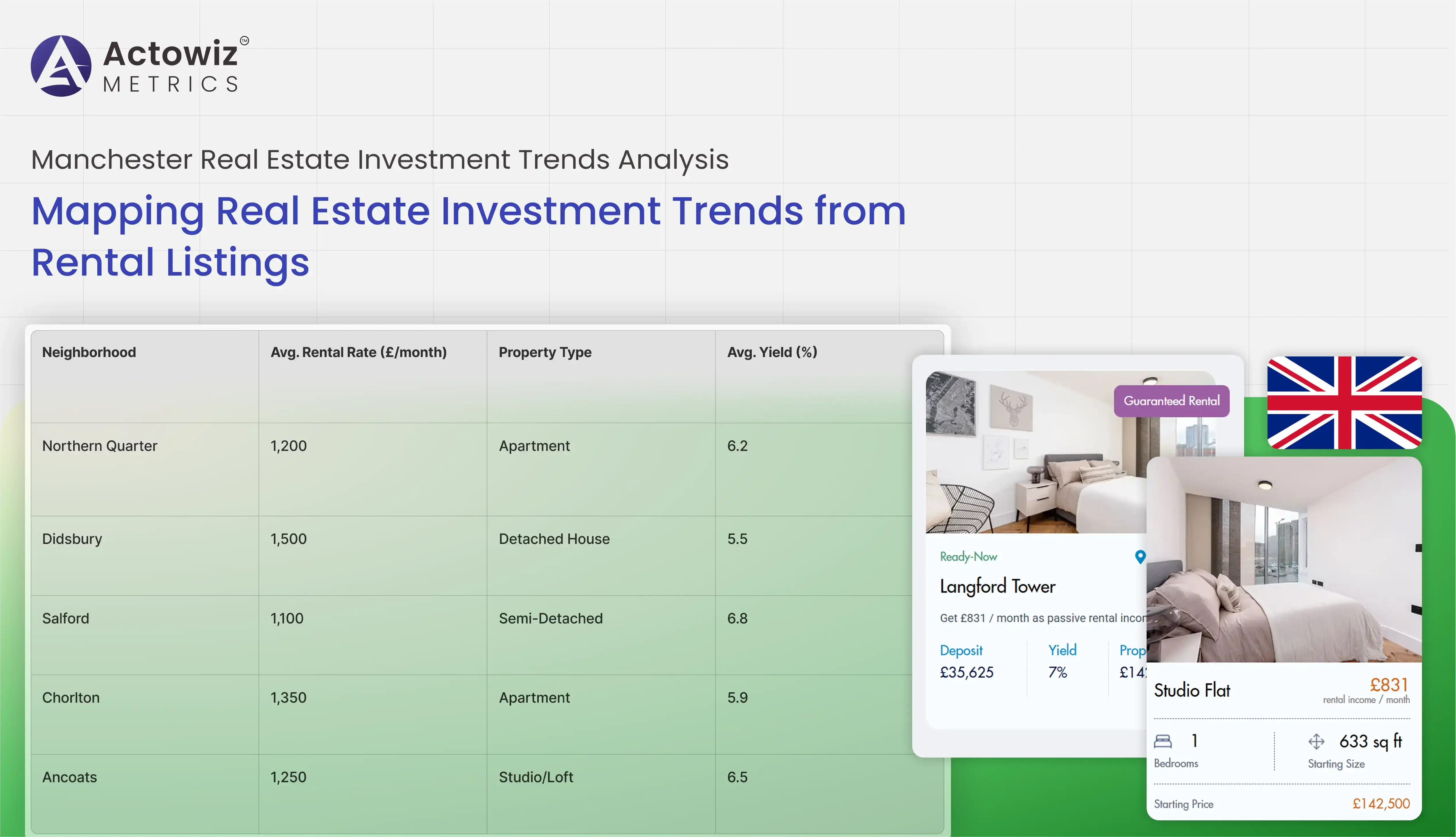This screenshot has width=1456, height=837.
Task: Click the £142,500 starting price
Action: click(1381, 804)
